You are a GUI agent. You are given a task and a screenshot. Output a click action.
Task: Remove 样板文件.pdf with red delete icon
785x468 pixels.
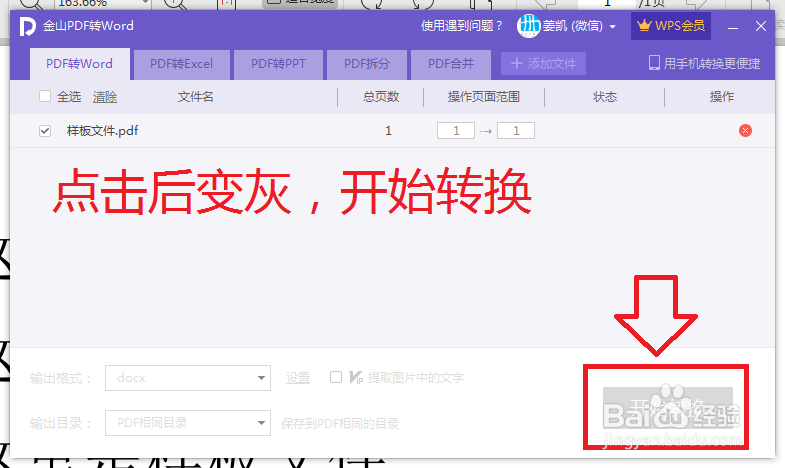coord(745,131)
